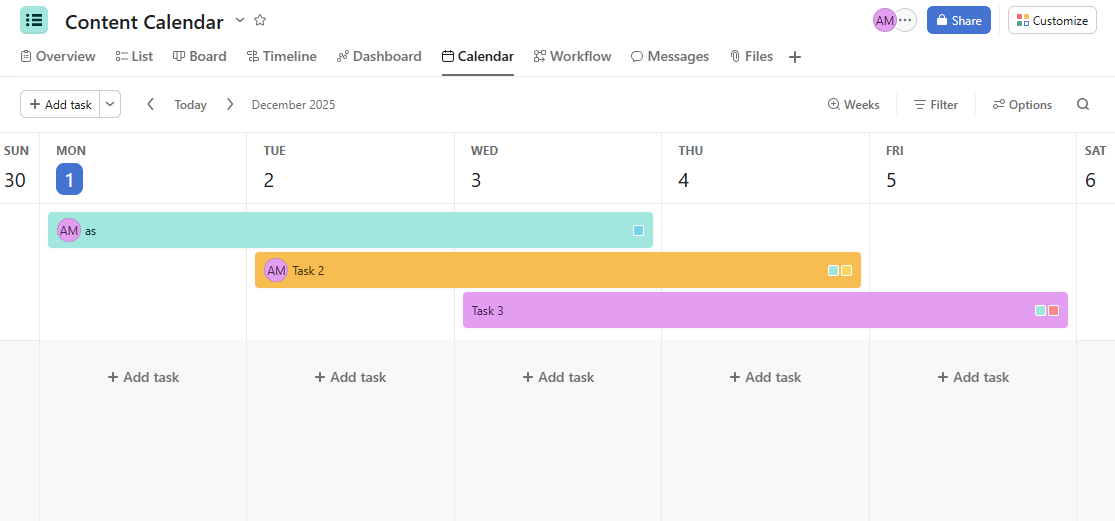Image resolution: width=1115 pixels, height=521 pixels.
Task: Add task under Wednesday column
Action: (x=558, y=377)
